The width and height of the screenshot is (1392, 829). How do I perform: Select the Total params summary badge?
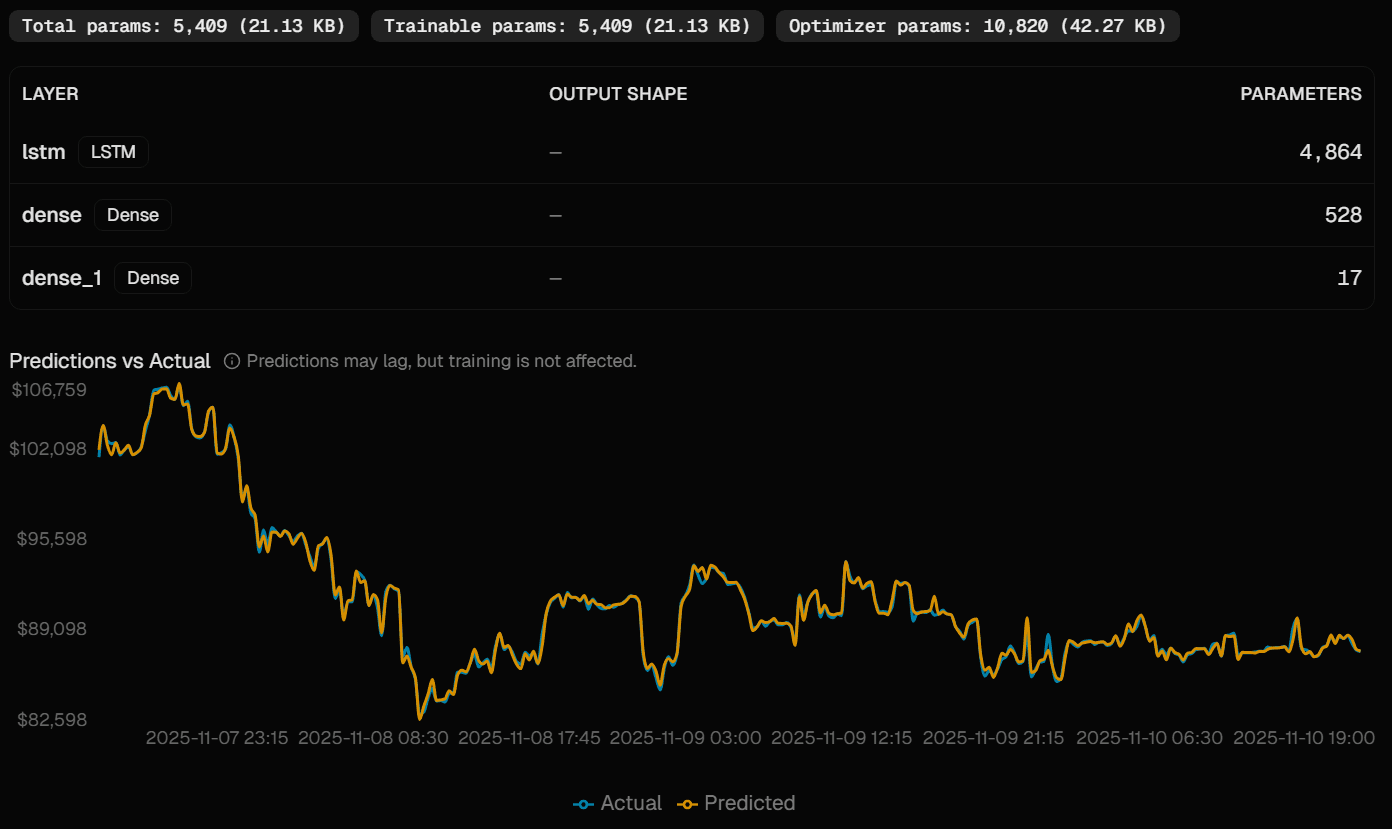(183, 26)
